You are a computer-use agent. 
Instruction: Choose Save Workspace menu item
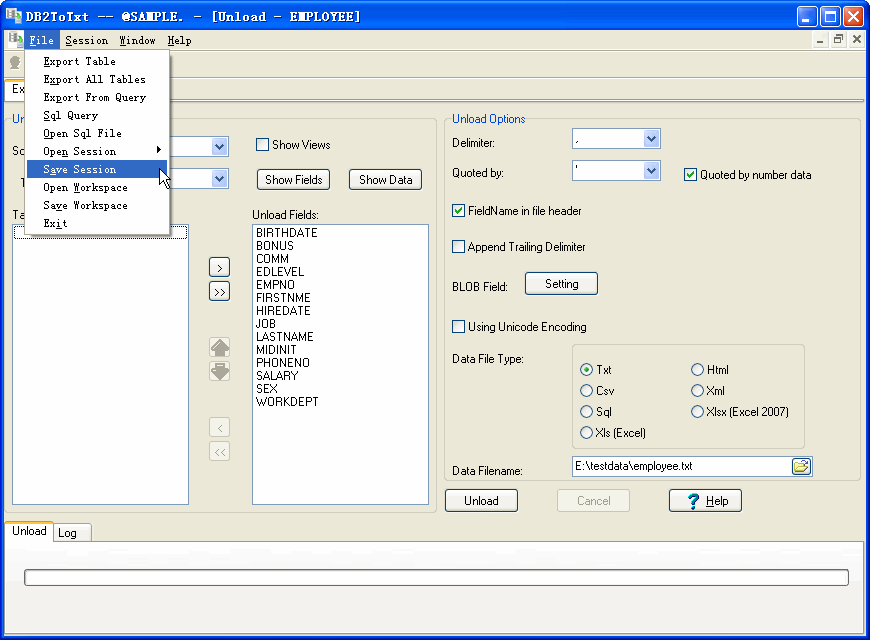tap(97, 205)
